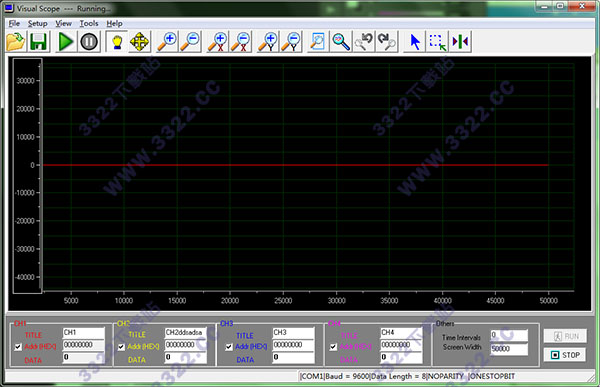Zoom out with the minus magnifier
Viewport: 600px width, 387px height.
click(191, 41)
